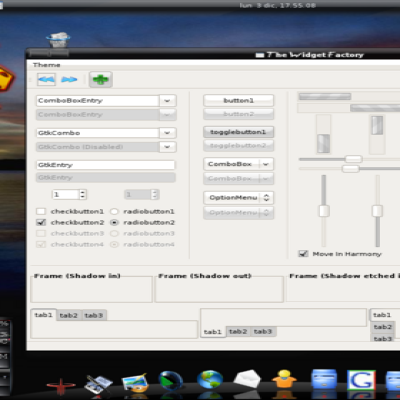Expand the GtkCombo dropdown arrow
The width and height of the screenshot is (400, 400).
[x=168, y=133]
